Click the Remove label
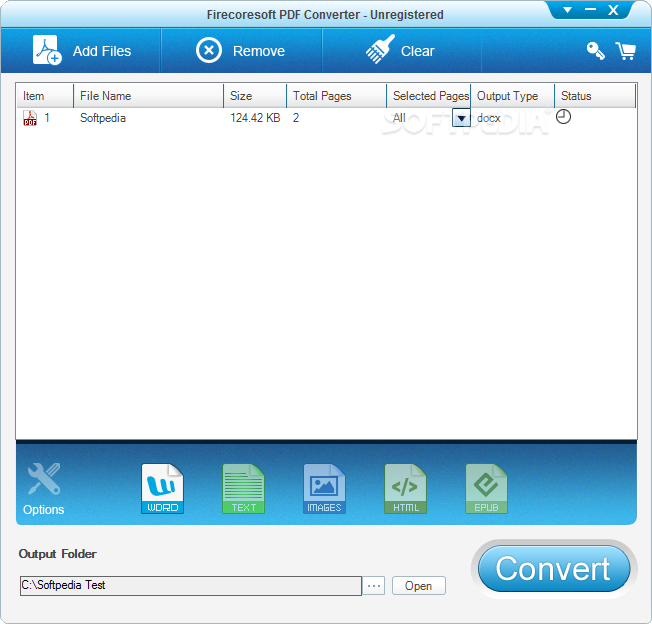The width and height of the screenshot is (652, 624). [259, 51]
